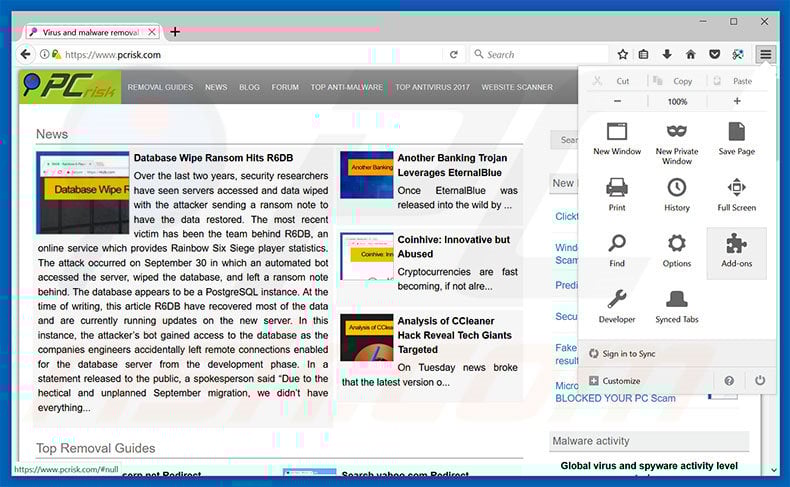Open BLOG nav item
Image resolution: width=790 pixels, height=487 pixels.
(x=249, y=87)
